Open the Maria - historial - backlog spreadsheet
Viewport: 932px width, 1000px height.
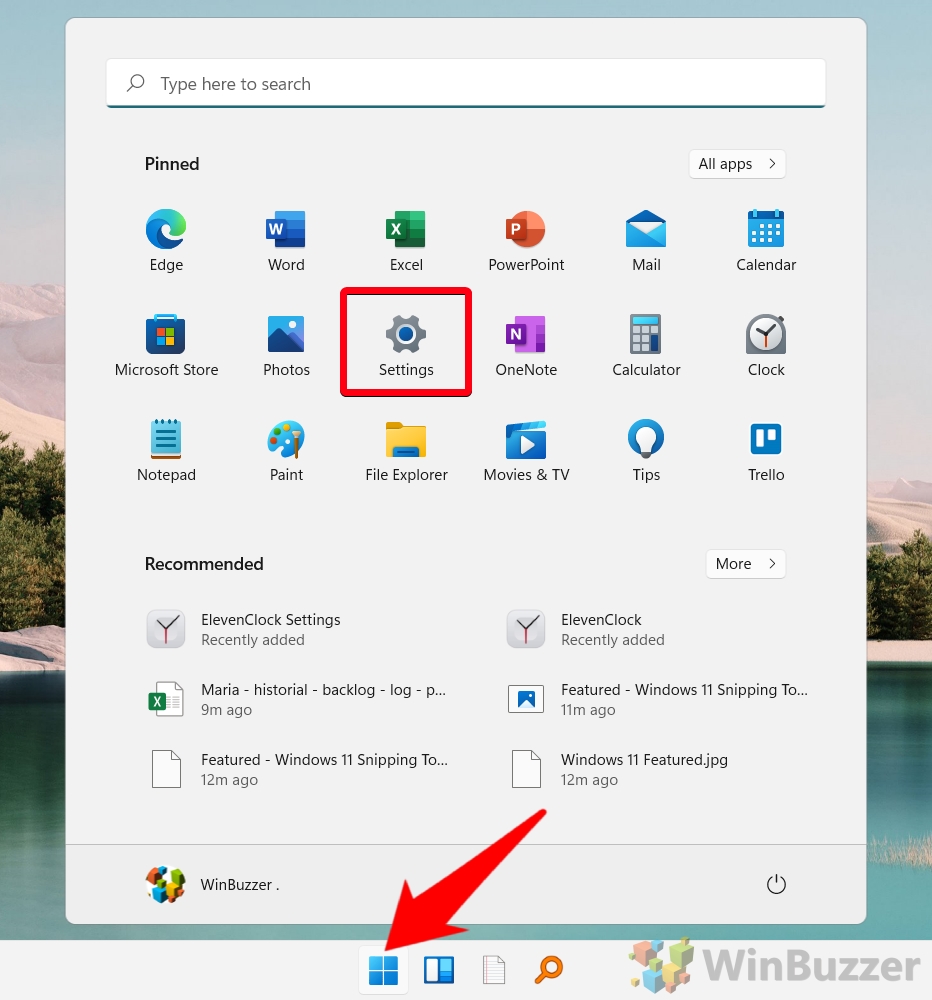pyautogui.click(x=299, y=699)
